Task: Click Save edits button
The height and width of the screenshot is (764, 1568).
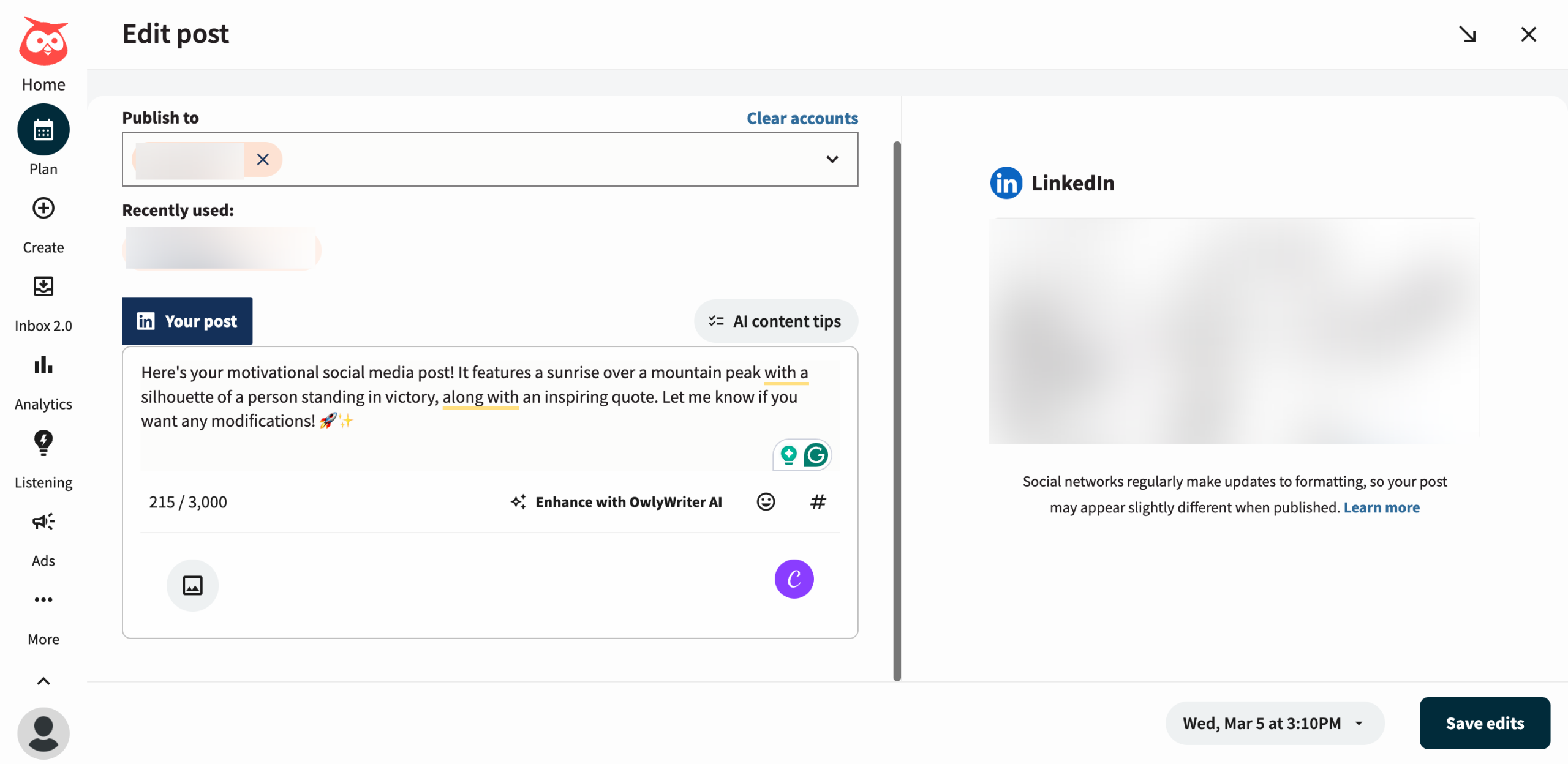Action: (1485, 723)
